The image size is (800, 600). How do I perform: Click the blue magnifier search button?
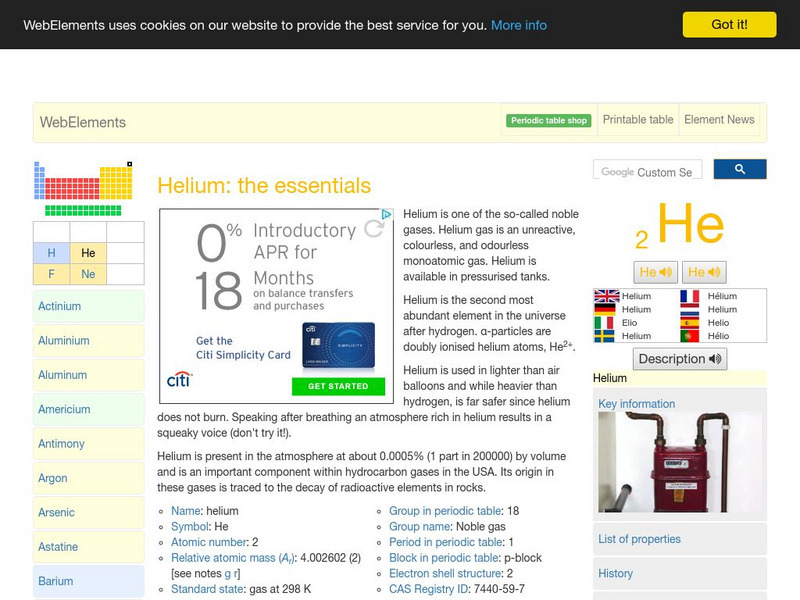(740, 170)
